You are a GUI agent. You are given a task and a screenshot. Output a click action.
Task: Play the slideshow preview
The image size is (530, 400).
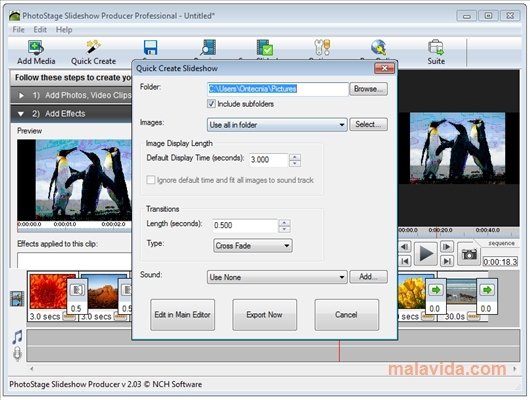(x=426, y=254)
